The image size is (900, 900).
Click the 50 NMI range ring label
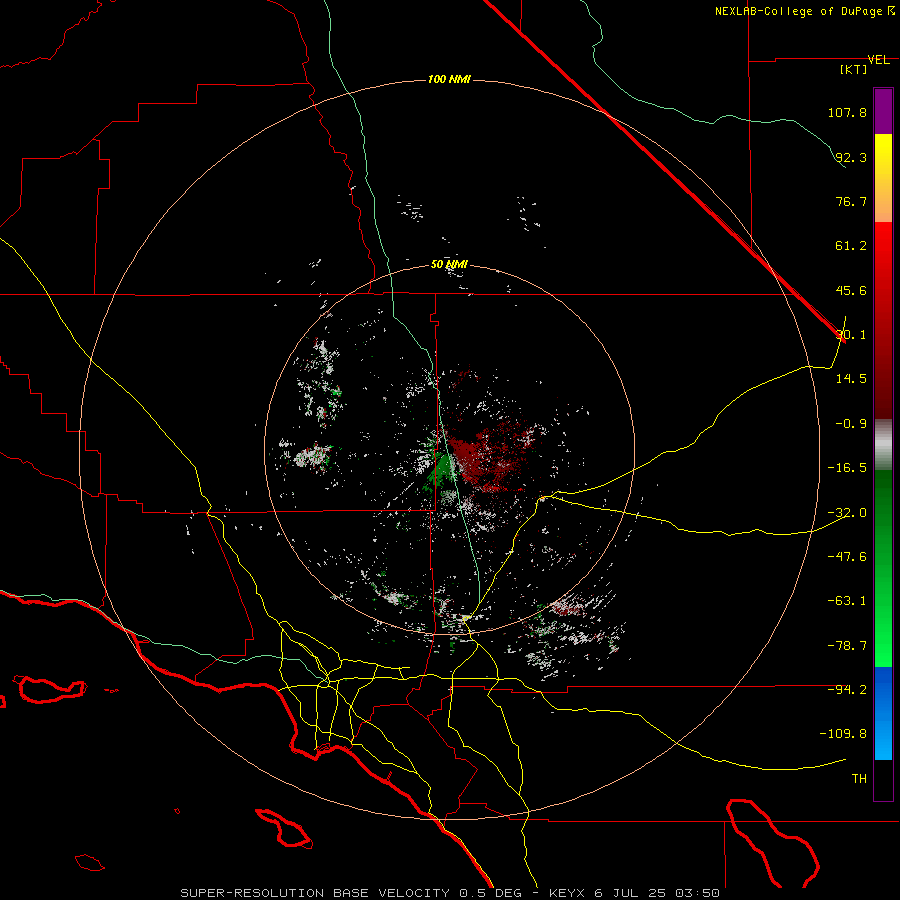(x=449, y=265)
